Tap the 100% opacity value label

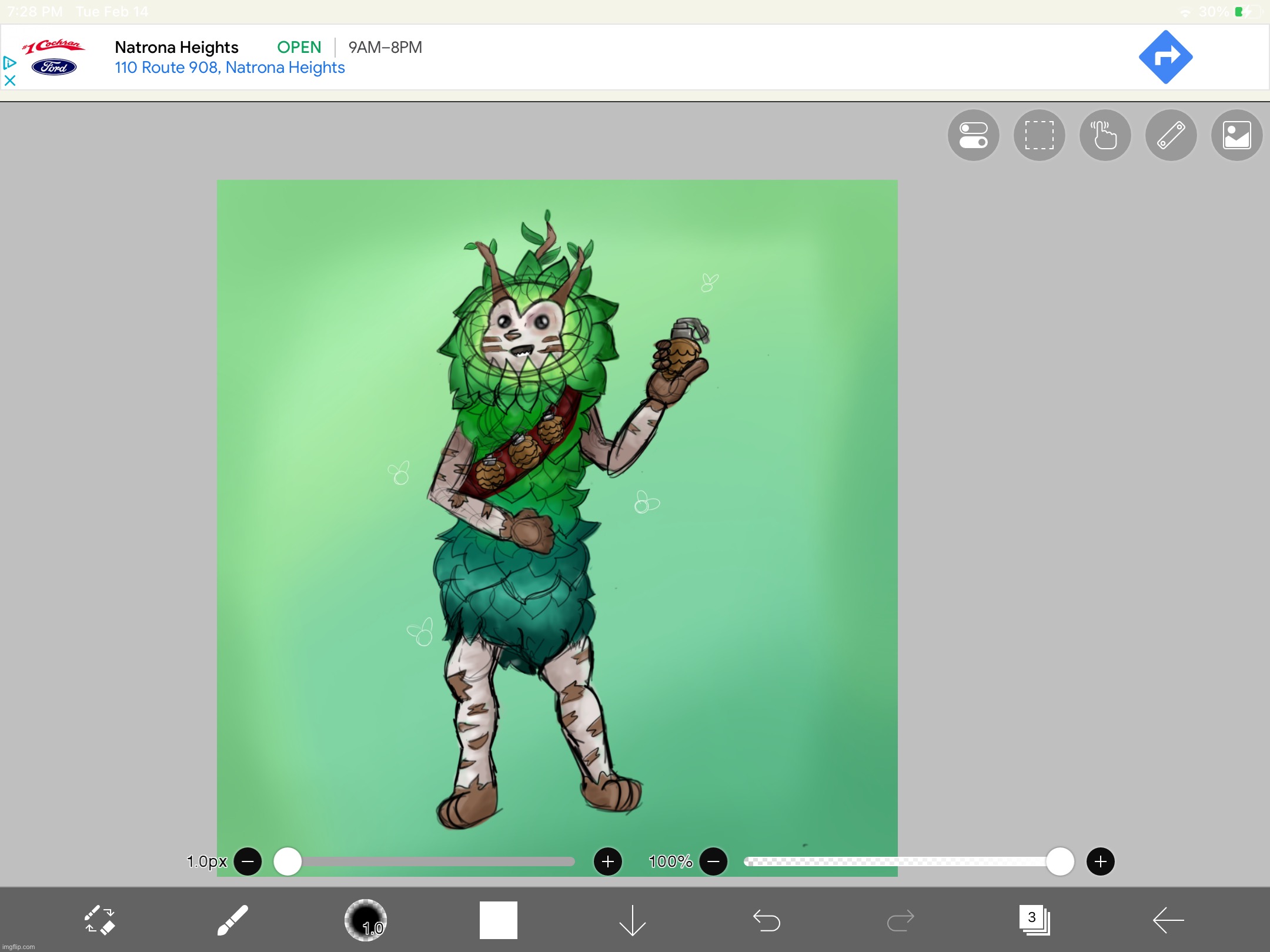670,862
